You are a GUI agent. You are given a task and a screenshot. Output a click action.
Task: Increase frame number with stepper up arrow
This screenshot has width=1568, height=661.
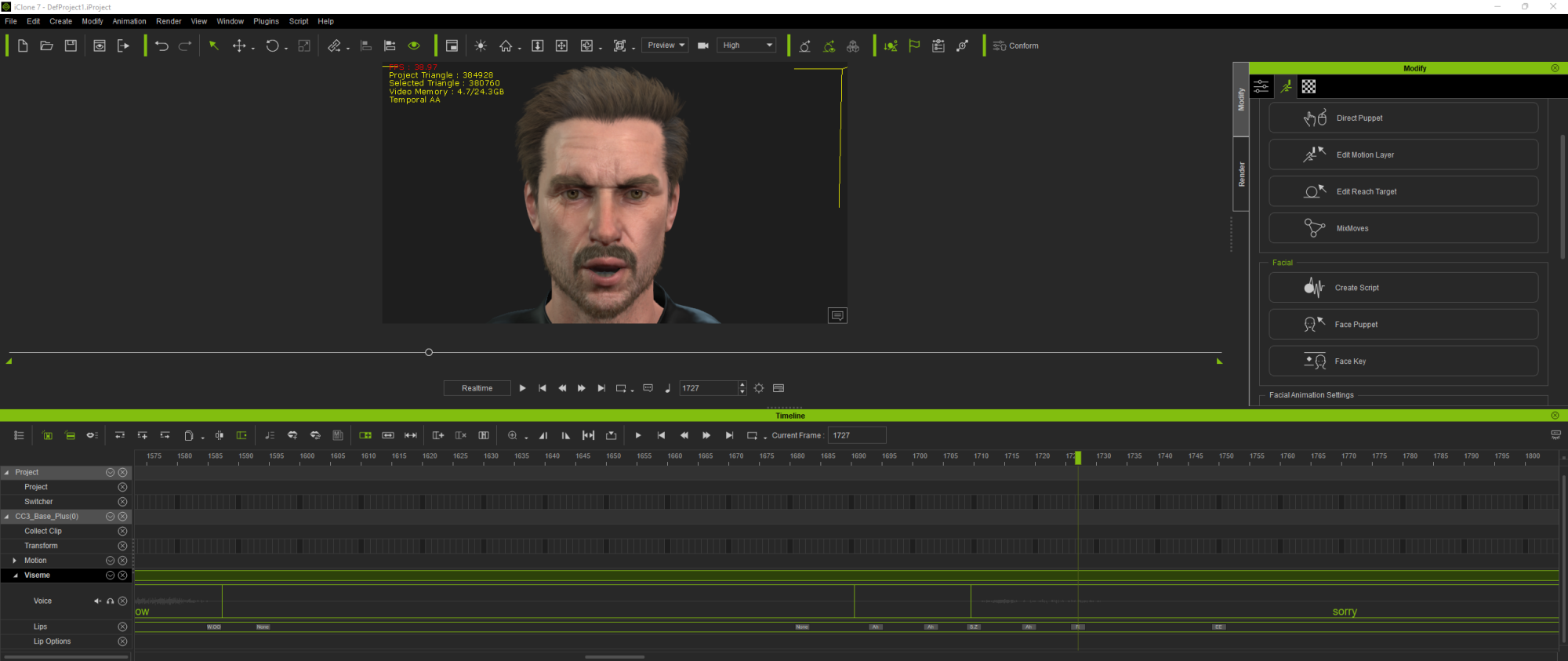click(742, 384)
